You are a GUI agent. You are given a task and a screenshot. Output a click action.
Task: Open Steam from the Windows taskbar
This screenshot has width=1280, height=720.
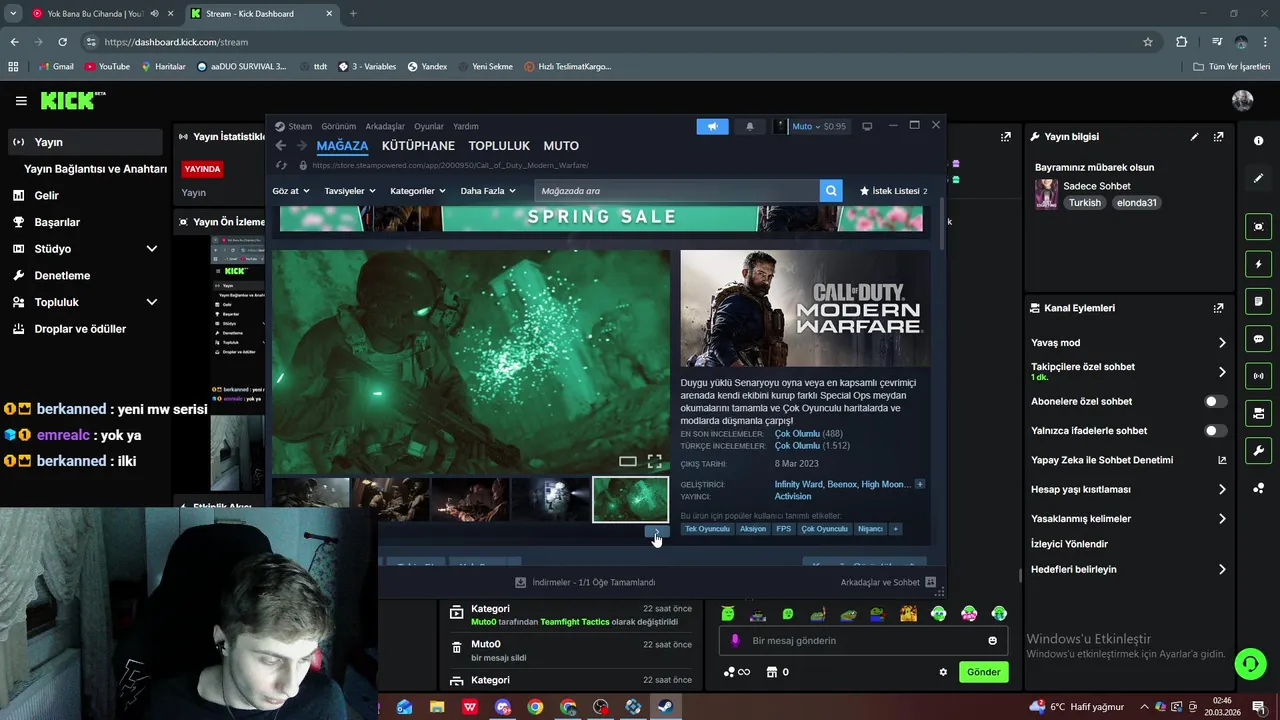coord(664,707)
